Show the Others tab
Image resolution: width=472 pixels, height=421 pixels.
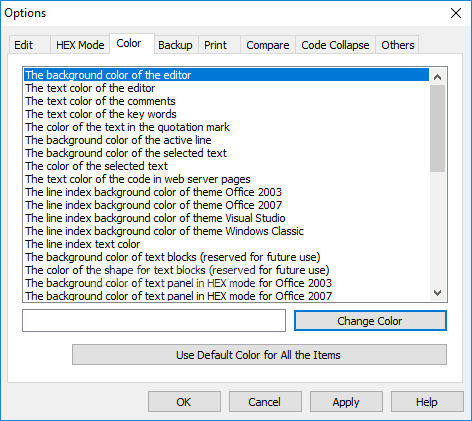pyautogui.click(x=397, y=45)
